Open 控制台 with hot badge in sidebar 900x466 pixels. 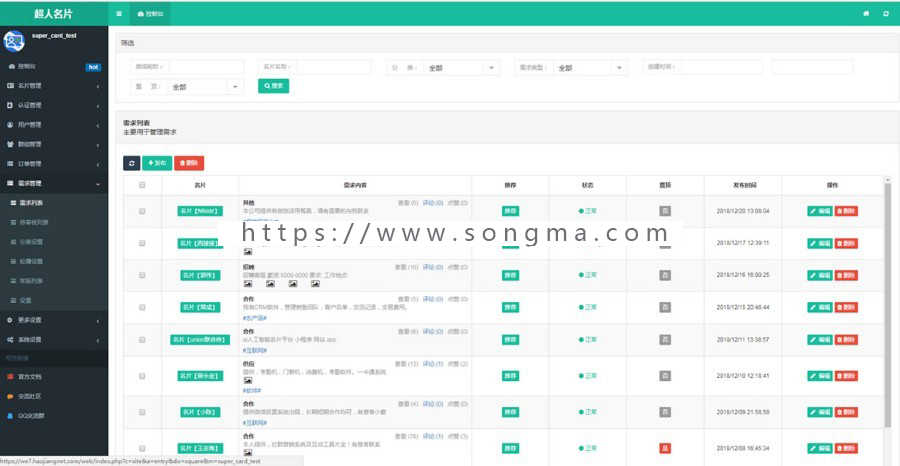[54, 67]
